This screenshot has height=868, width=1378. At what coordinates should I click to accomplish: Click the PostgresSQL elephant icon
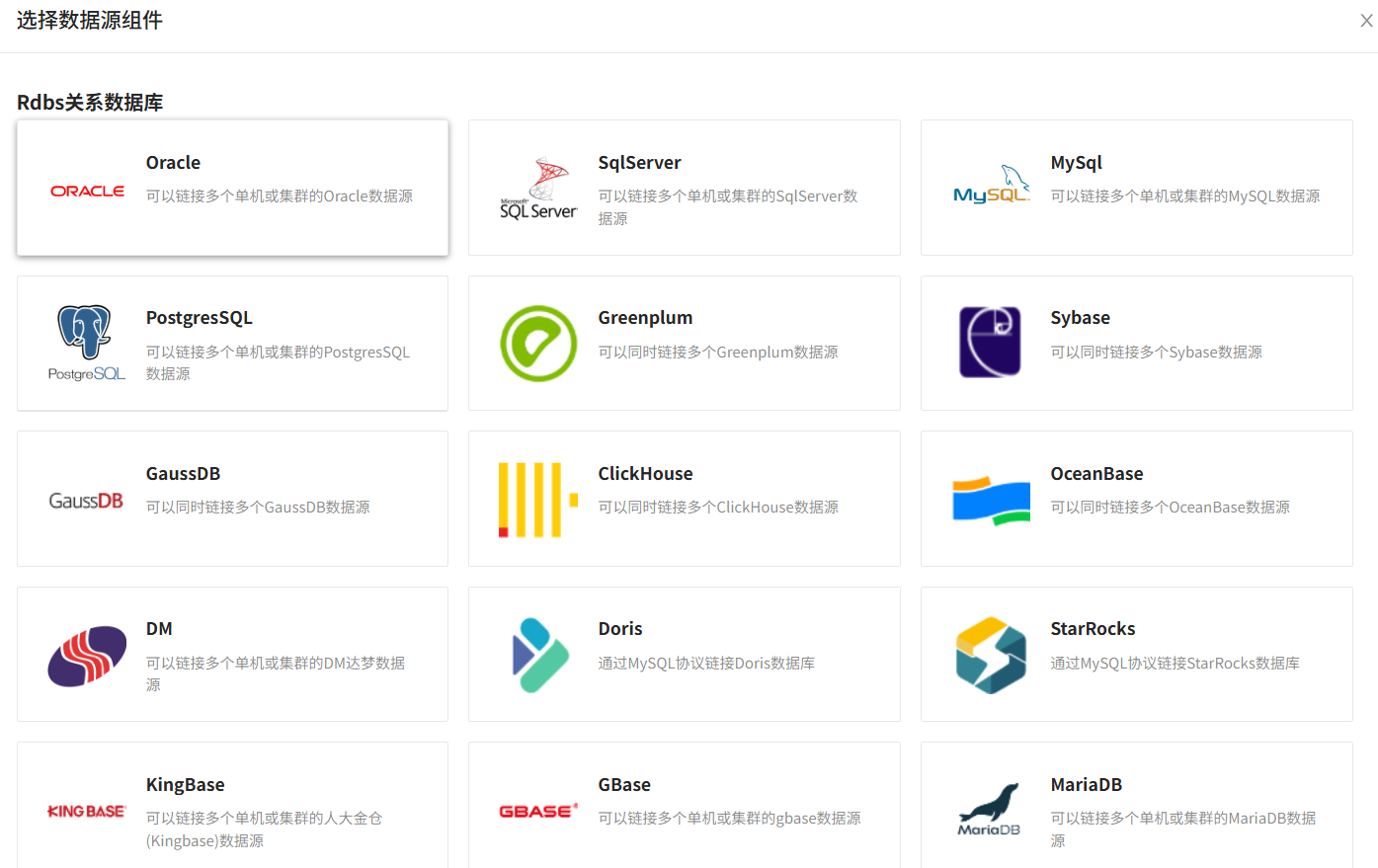click(x=87, y=343)
